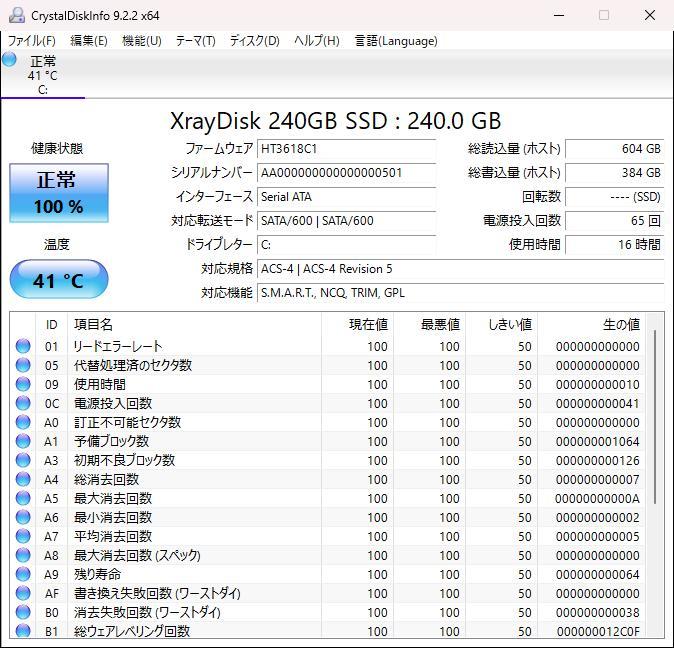Click the status orb for row AF 書き換え失敗回数
The height and width of the screenshot is (648, 674).
pyautogui.click(x=23, y=593)
